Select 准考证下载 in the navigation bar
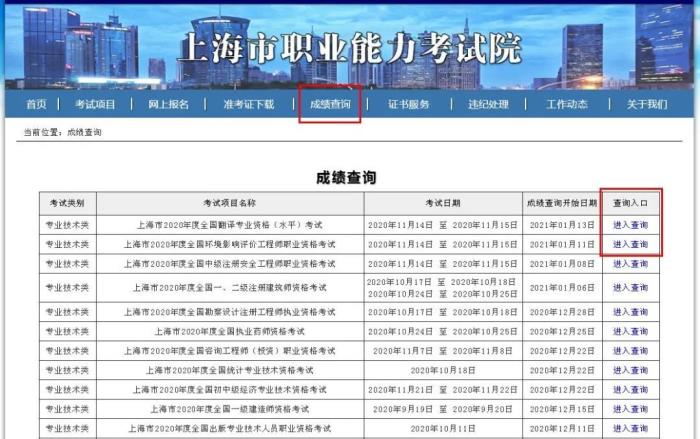 248,104
